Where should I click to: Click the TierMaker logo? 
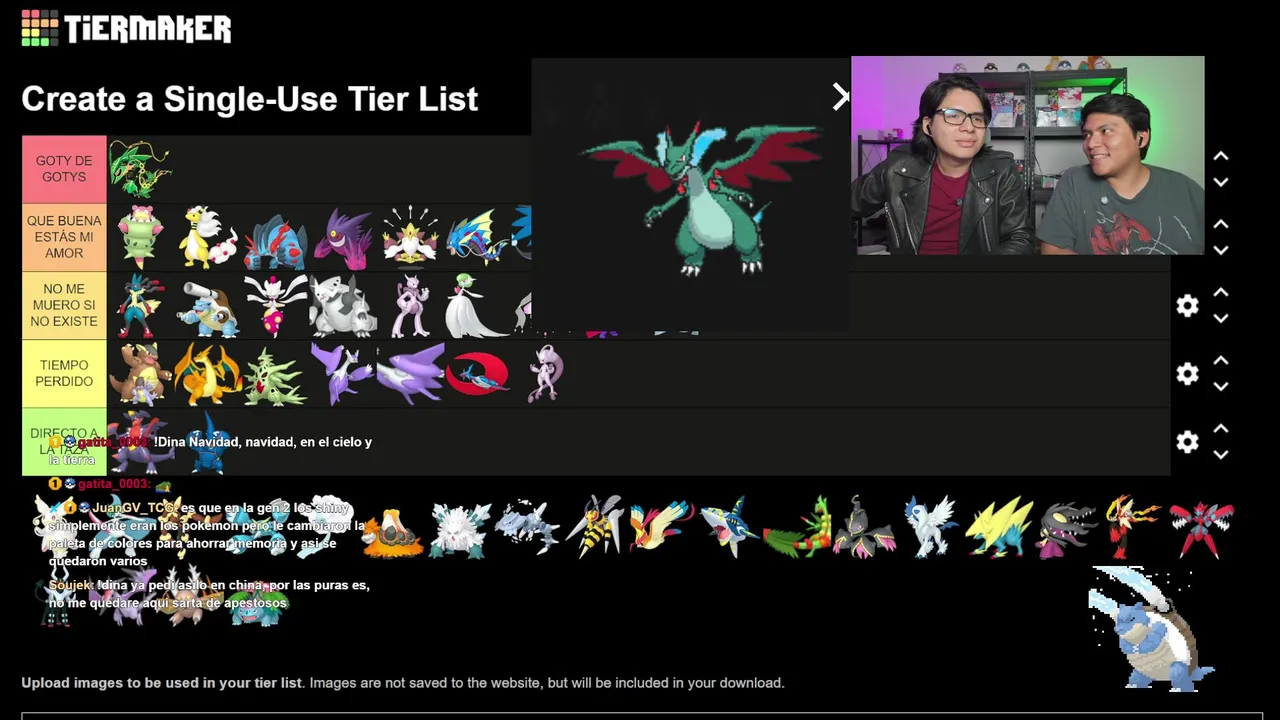126,28
